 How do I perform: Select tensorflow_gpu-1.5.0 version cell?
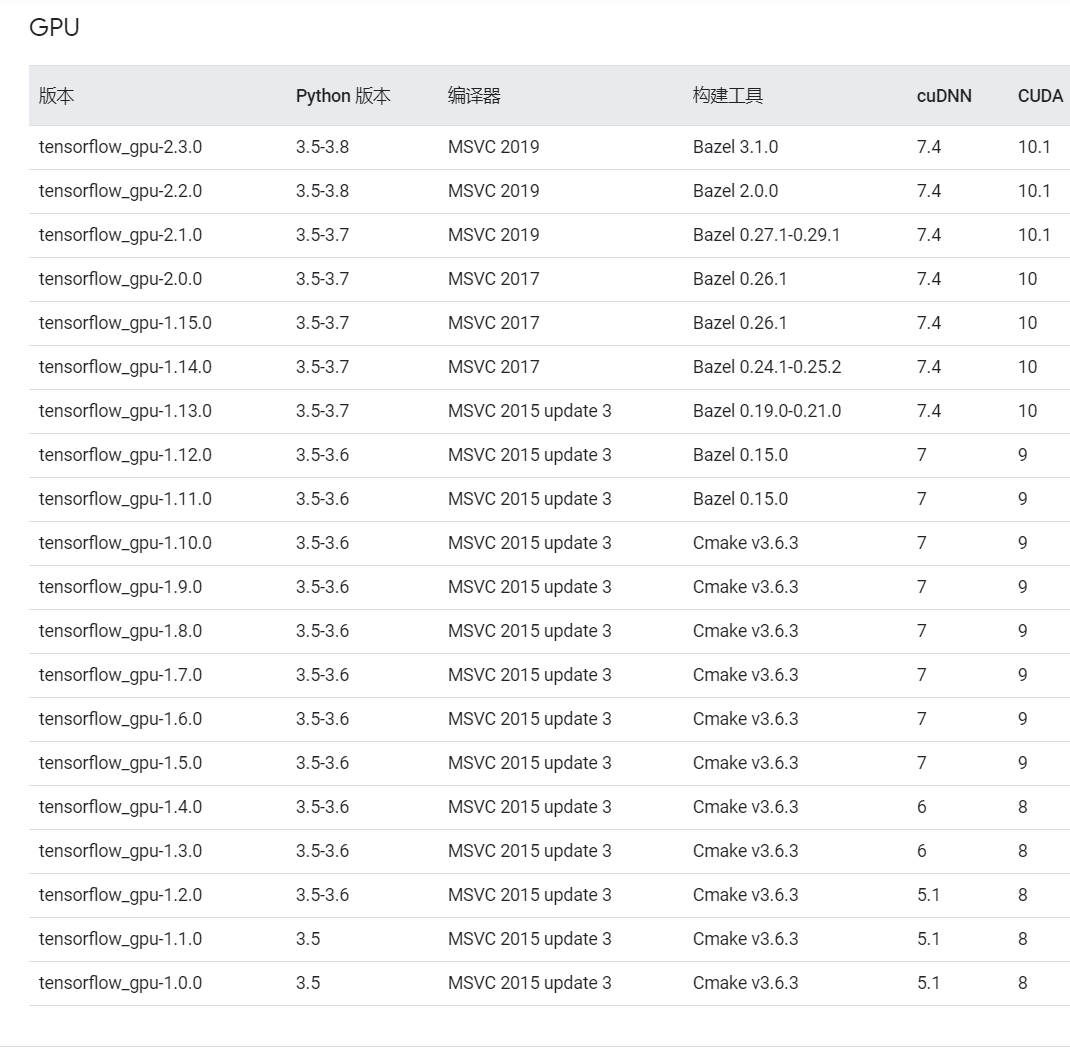pos(120,763)
